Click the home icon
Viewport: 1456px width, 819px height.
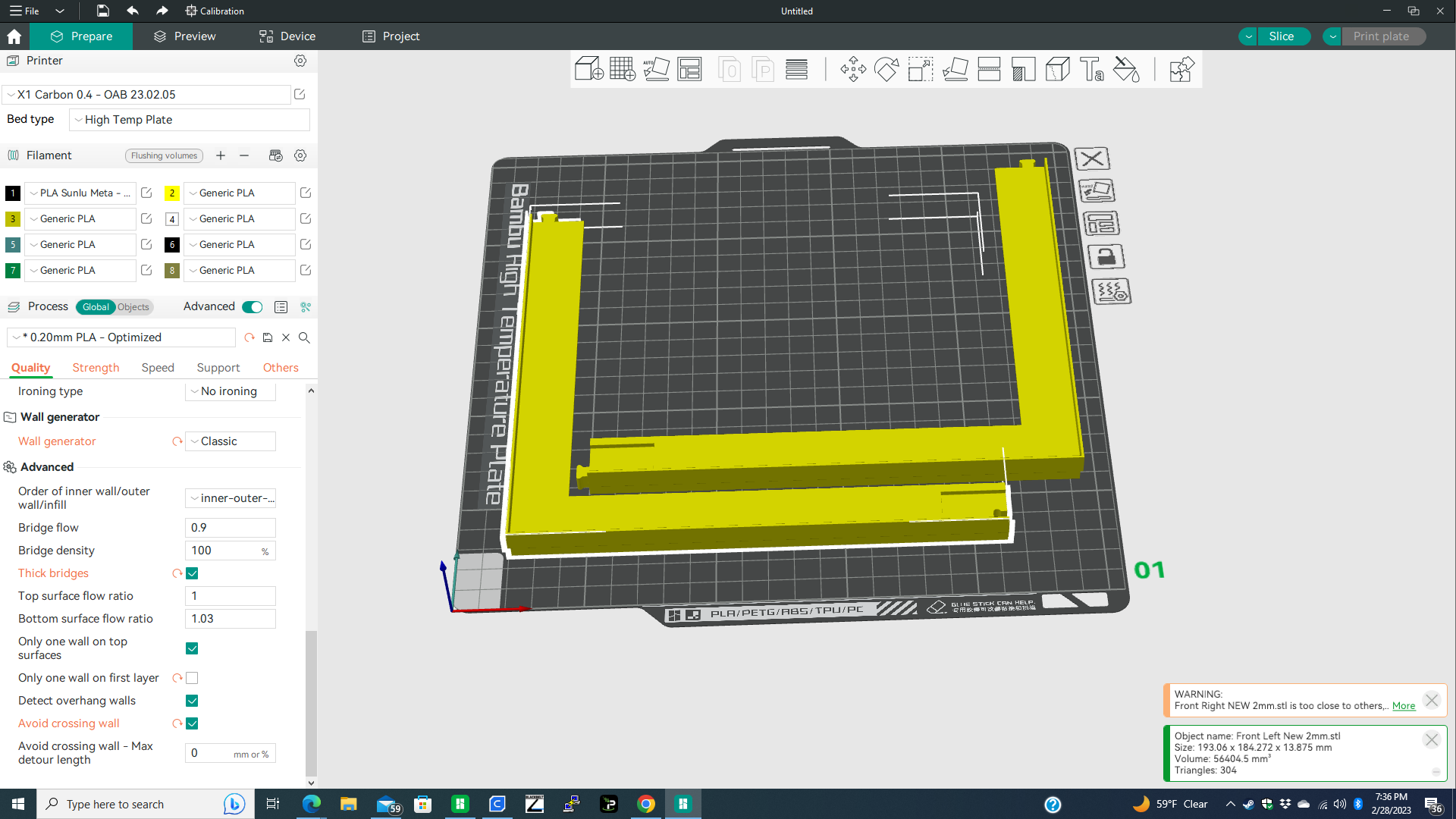14,36
